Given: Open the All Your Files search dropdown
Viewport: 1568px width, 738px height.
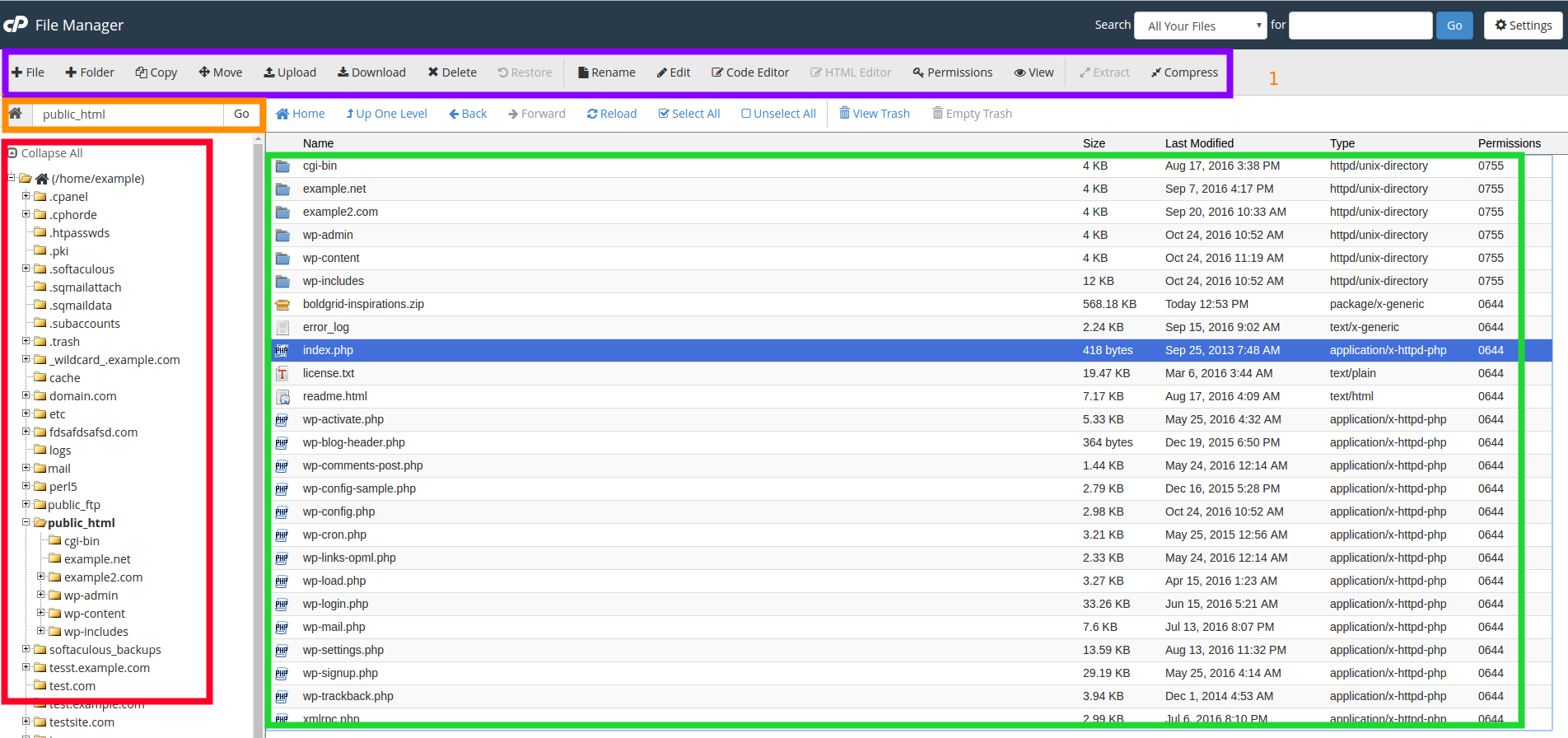Looking at the screenshot, I should click(1200, 26).
